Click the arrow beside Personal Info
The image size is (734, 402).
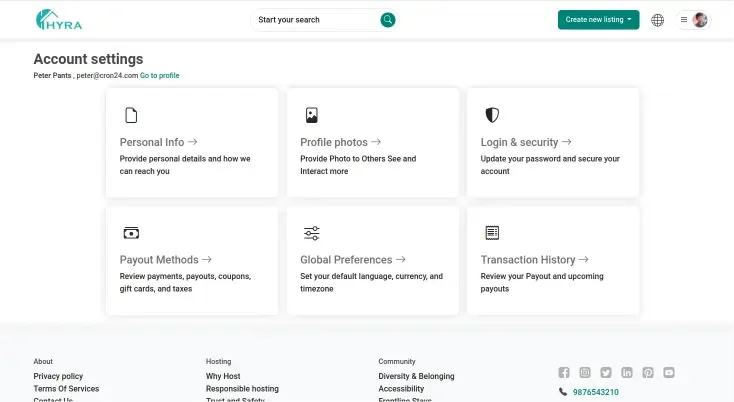192,141
